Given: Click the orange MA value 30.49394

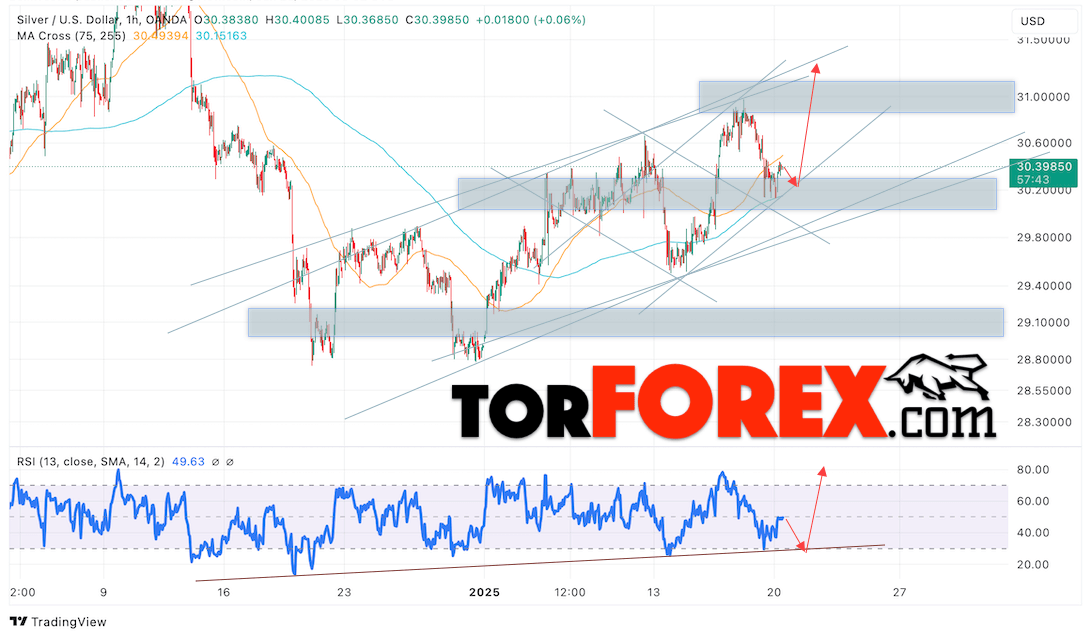Looking at the screenshot, I should [x=161, y=35].
